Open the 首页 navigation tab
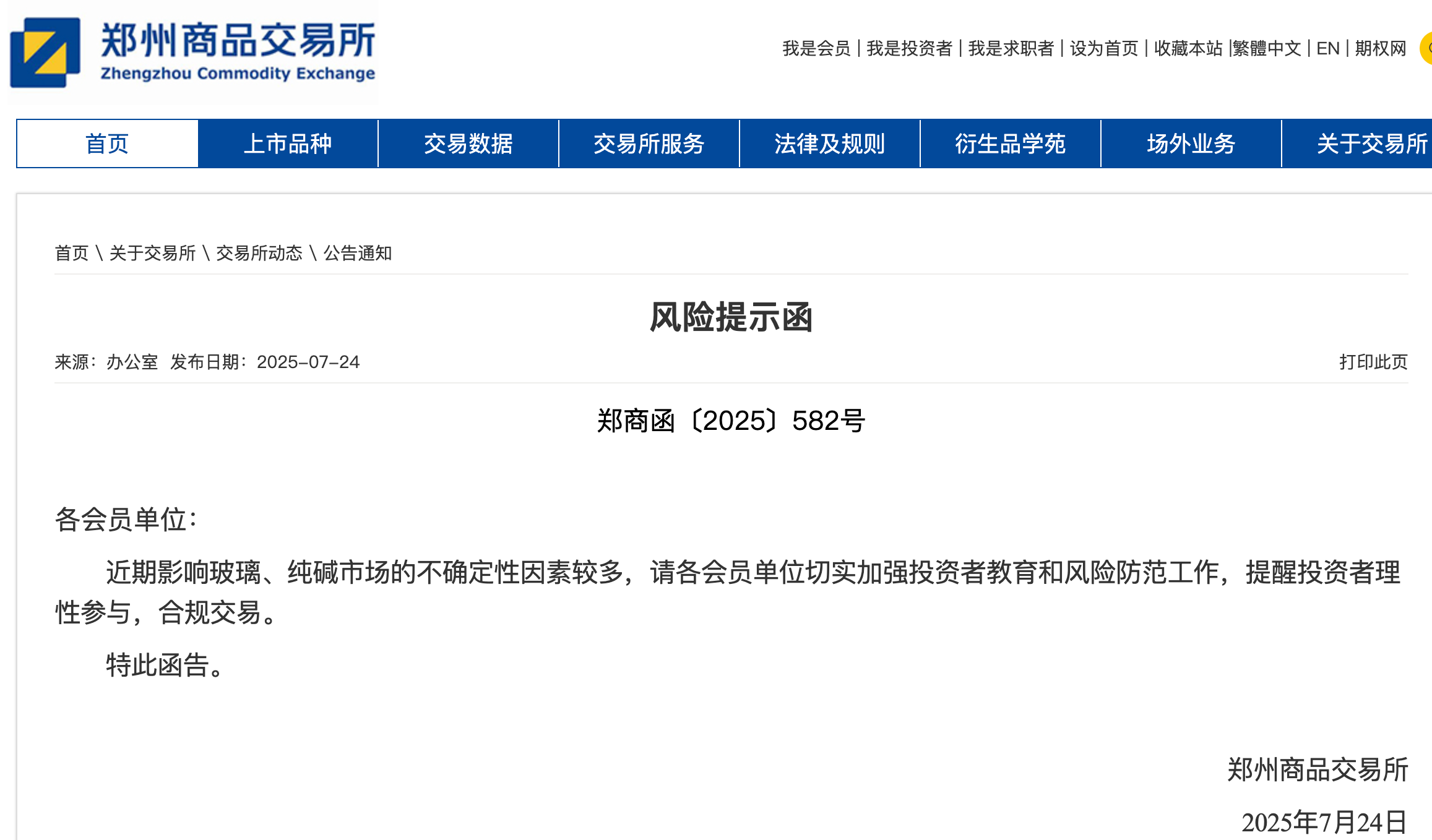The height and width of the screenshot is (840, 1432). pyautogui.click(x=107, y=144)
